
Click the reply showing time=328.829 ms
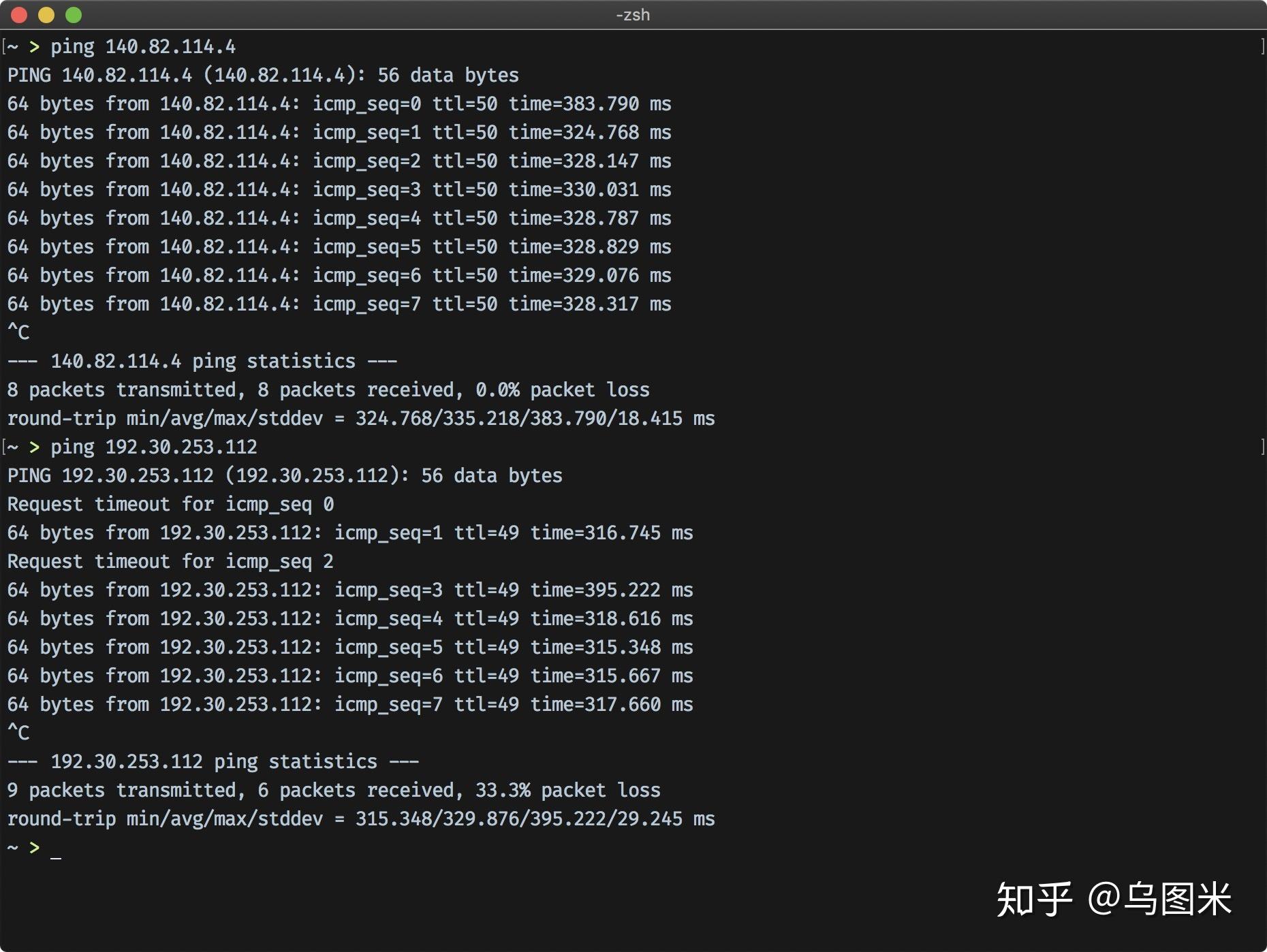click(x=339, y=247)
